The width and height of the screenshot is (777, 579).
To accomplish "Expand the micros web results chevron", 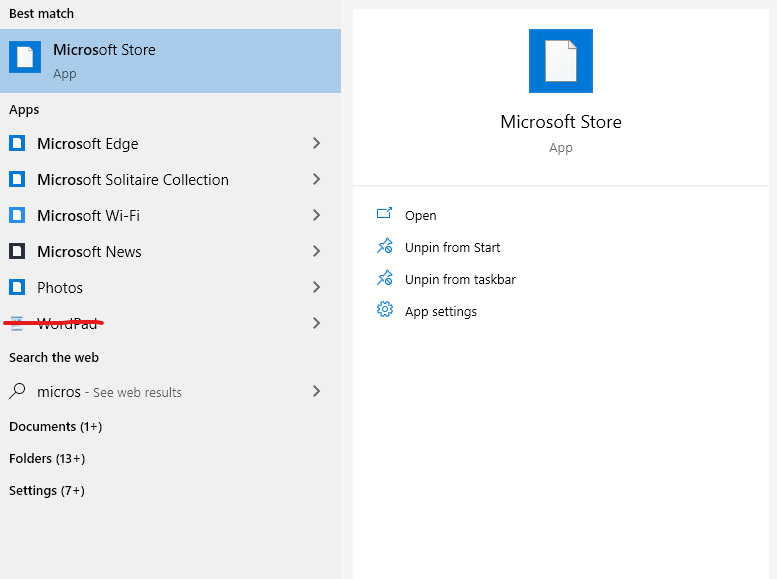I will coord(317,391).
